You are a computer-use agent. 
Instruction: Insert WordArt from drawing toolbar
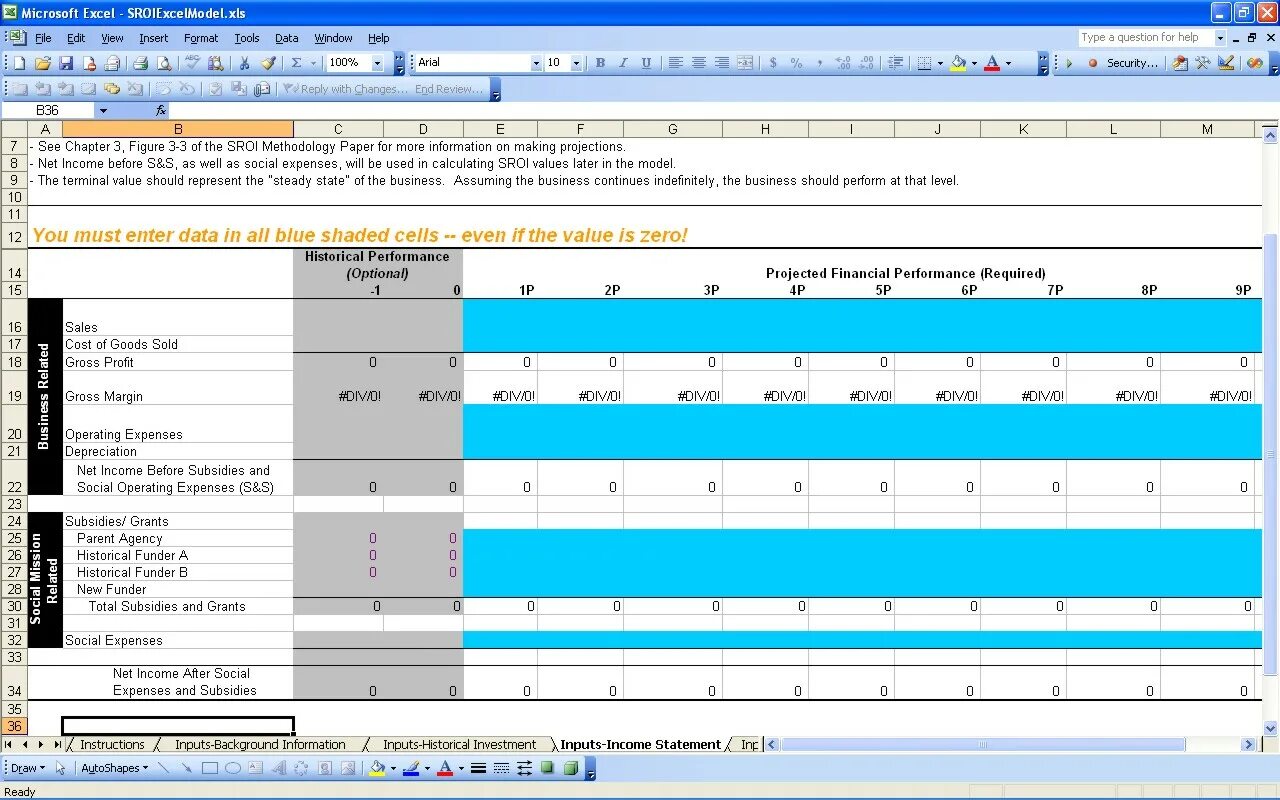pyautogui.click(x=279, y=768)
